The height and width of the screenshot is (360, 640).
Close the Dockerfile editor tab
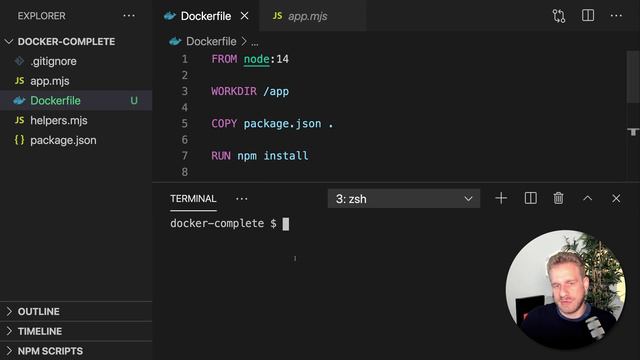click(244, 16)
